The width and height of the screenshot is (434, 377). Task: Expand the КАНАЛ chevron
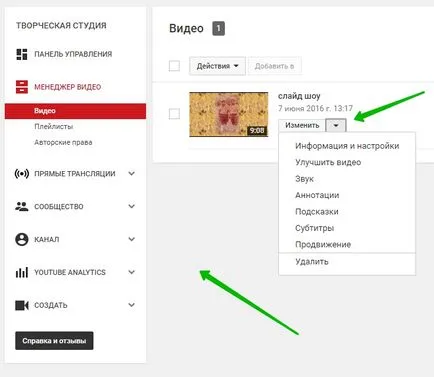[x=132, y=239]
